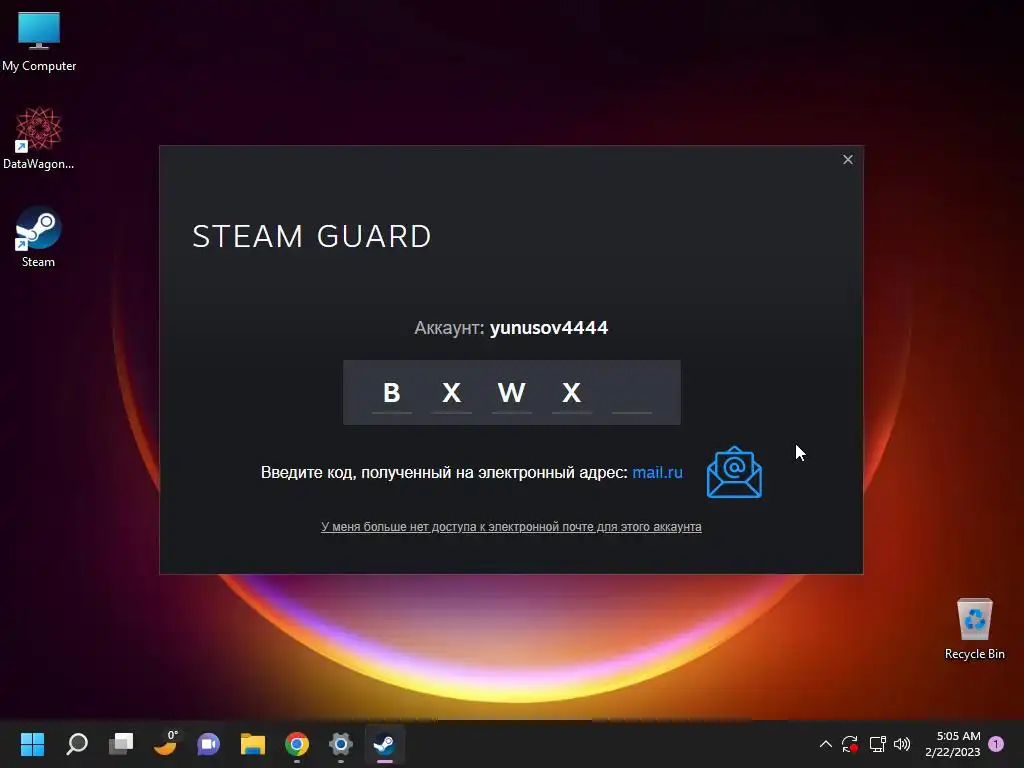Open File Explorer from the taskbar
Viewport: 1024px width, 768px height.
click(x=253, y=744)
